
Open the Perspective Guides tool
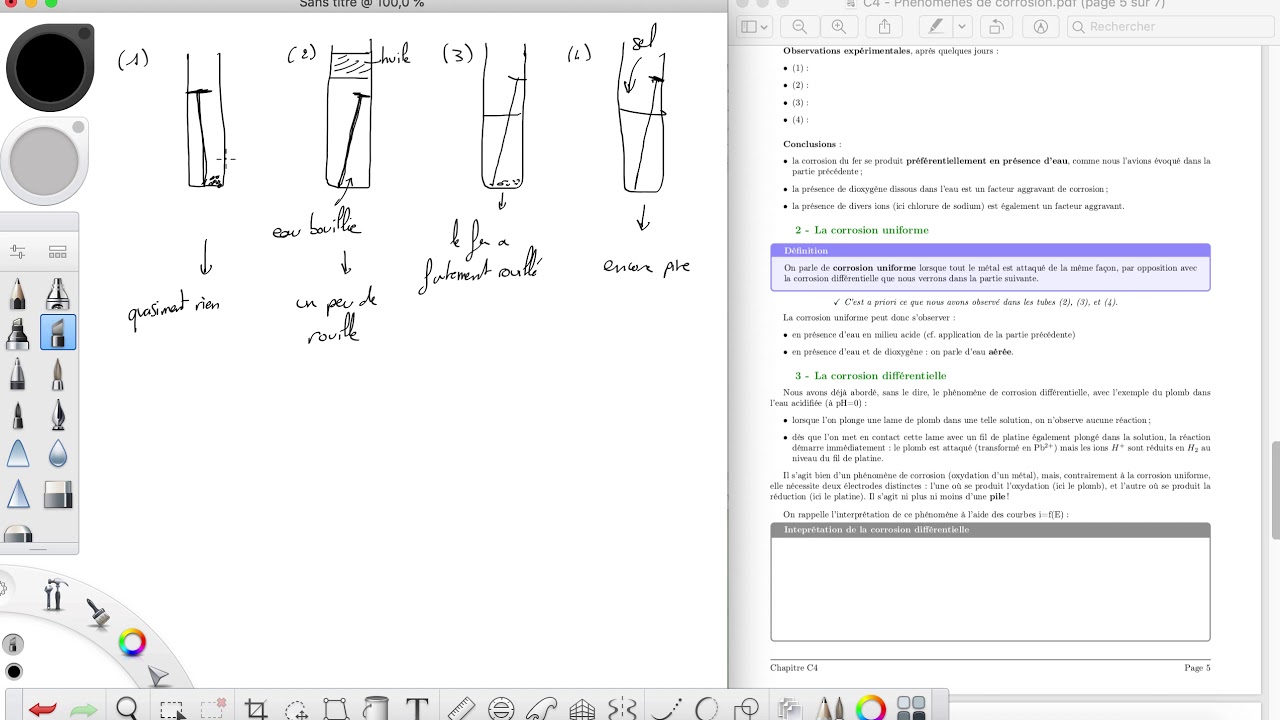[x=582, y=709]
